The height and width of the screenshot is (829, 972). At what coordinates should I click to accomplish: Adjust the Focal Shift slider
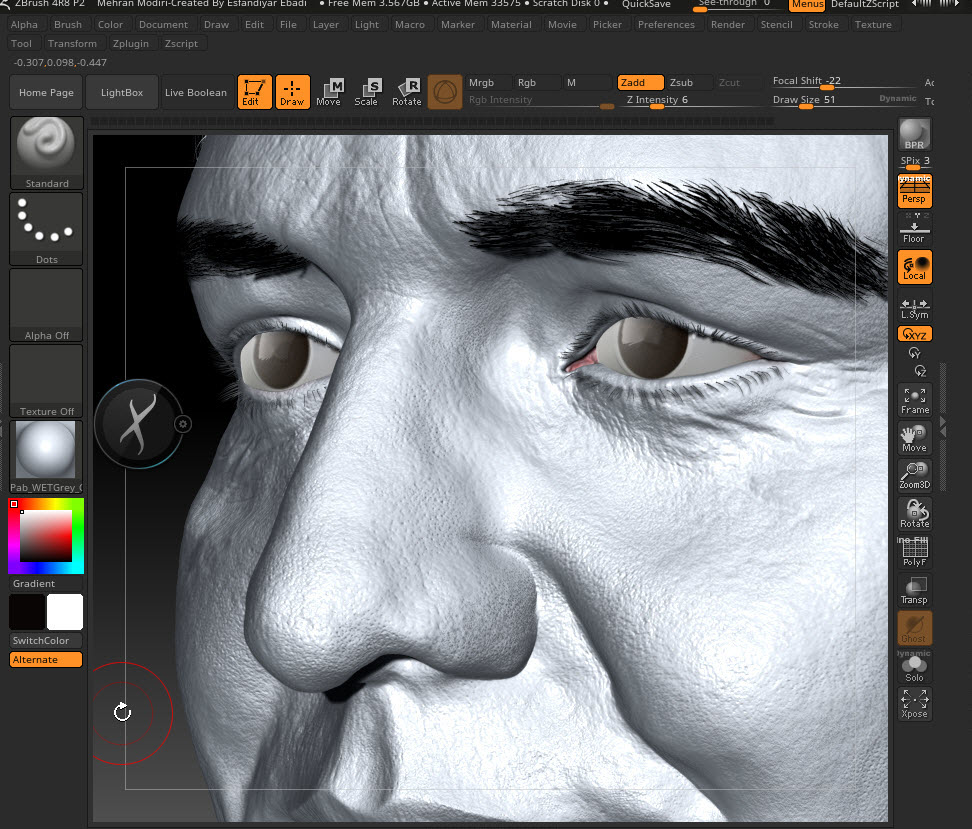point(844,82)
